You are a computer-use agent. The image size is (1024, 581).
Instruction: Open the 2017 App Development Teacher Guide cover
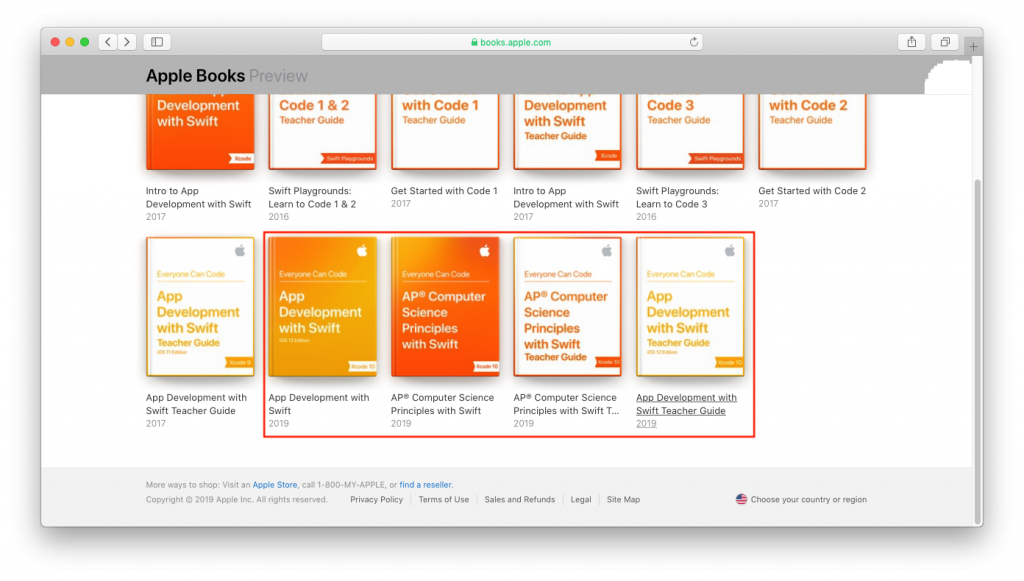[200, 306]
